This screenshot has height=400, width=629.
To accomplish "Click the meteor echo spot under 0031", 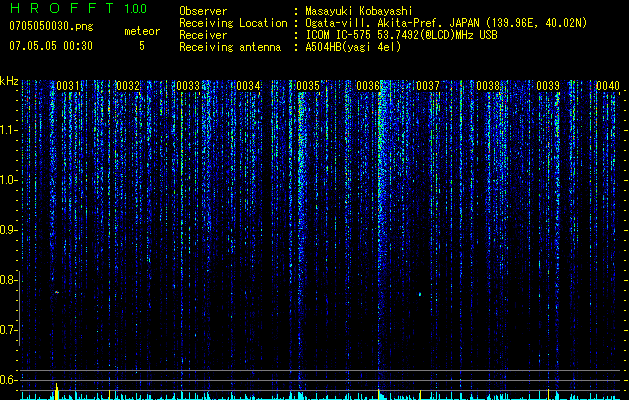I will [x=57, y=292].
